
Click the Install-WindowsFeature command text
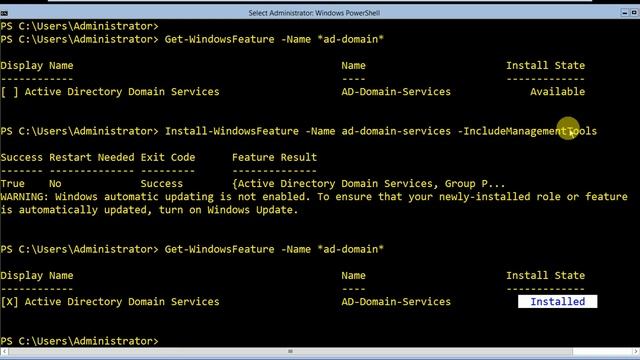(x=380, y=131)
